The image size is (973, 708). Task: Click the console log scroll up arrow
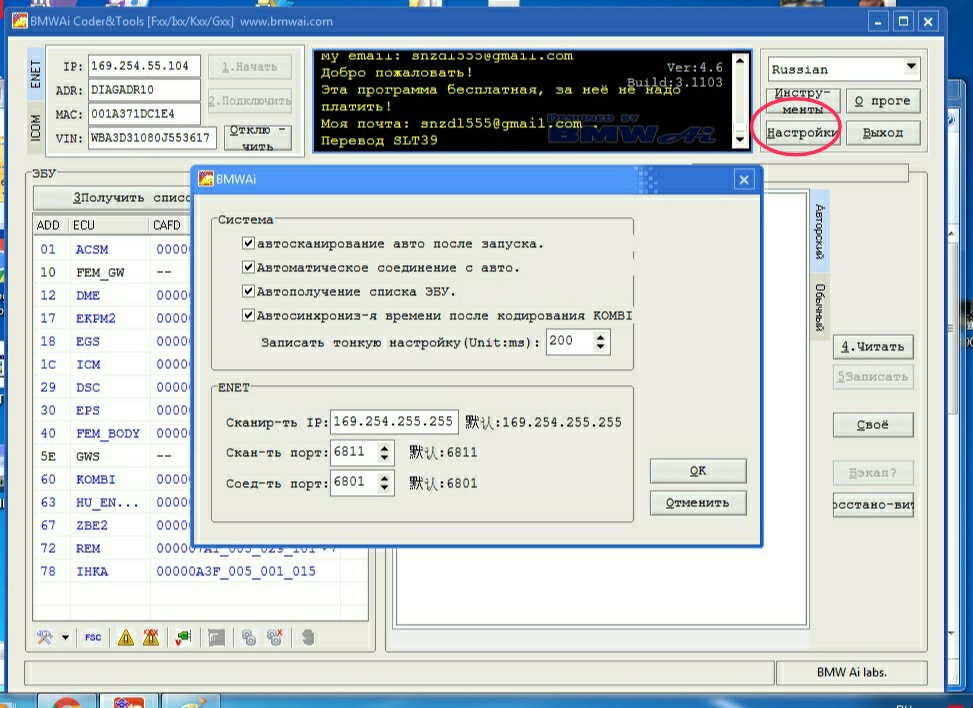(x=739, y=61)
